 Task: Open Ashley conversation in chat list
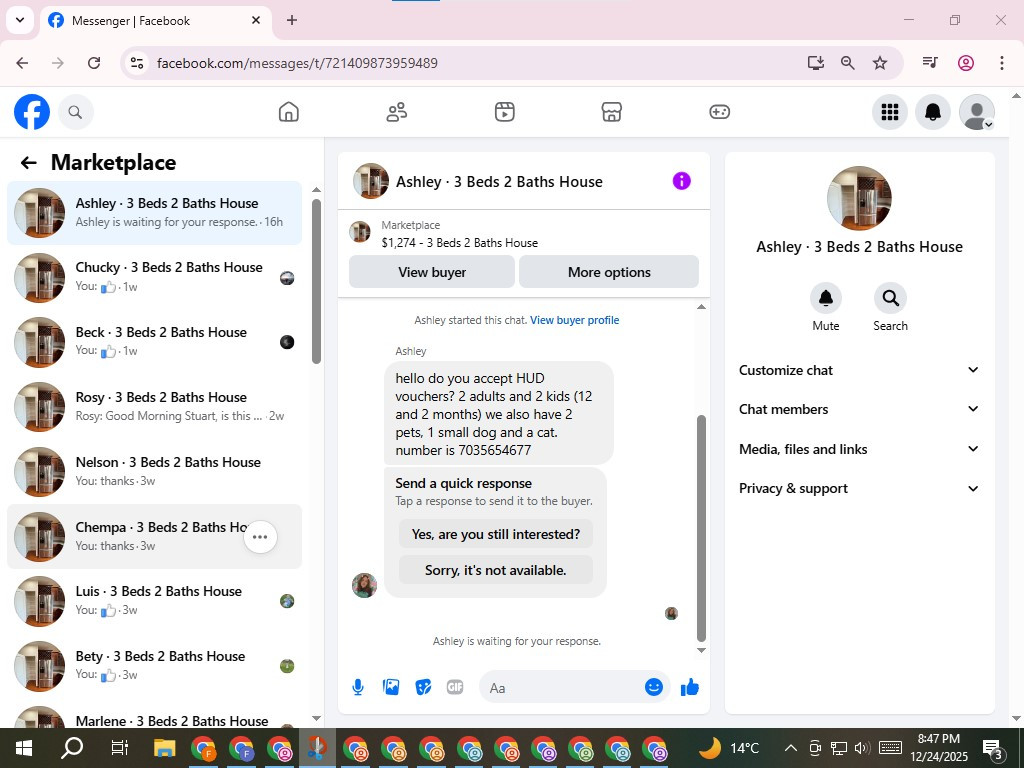(x=155, y=213)
